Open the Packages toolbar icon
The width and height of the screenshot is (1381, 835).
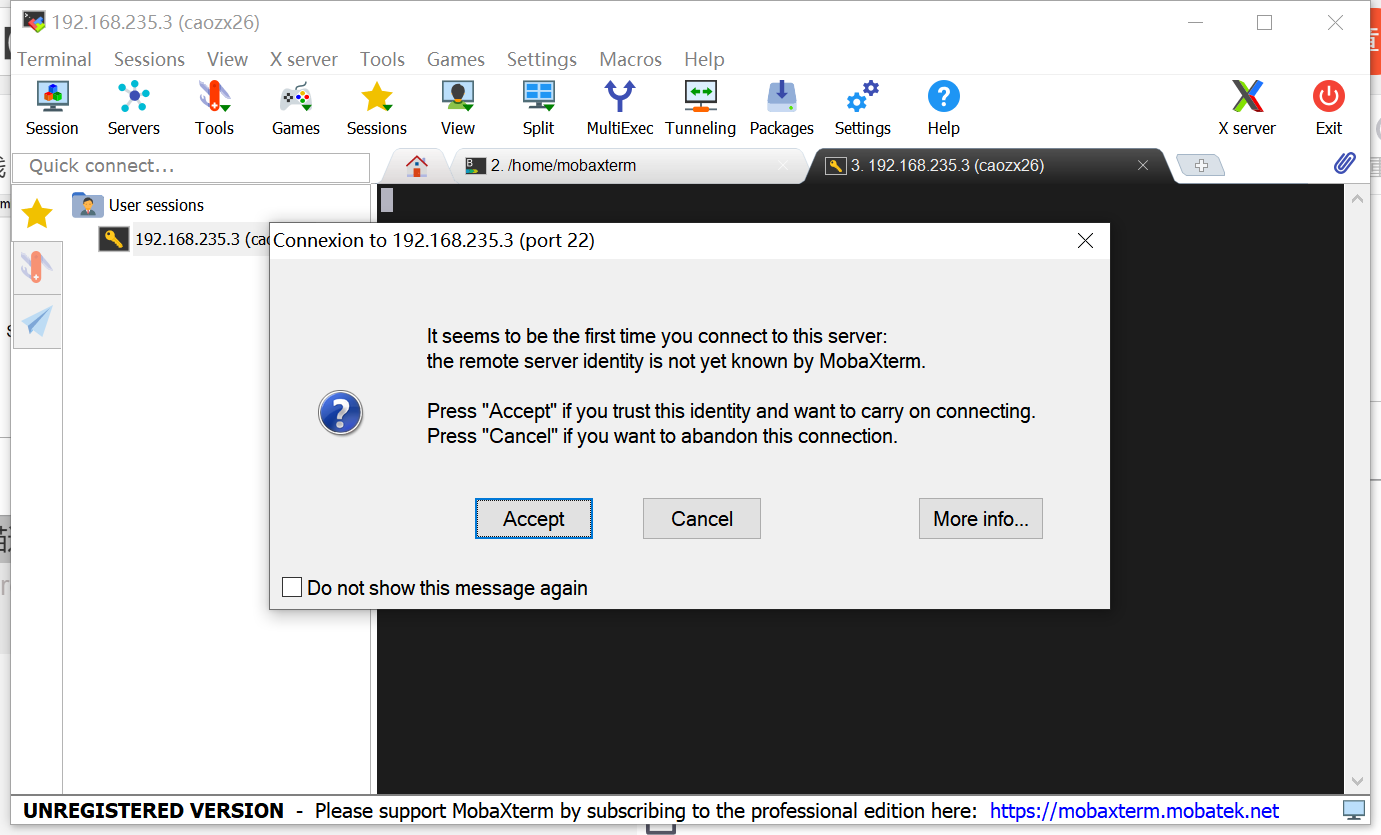781,108
